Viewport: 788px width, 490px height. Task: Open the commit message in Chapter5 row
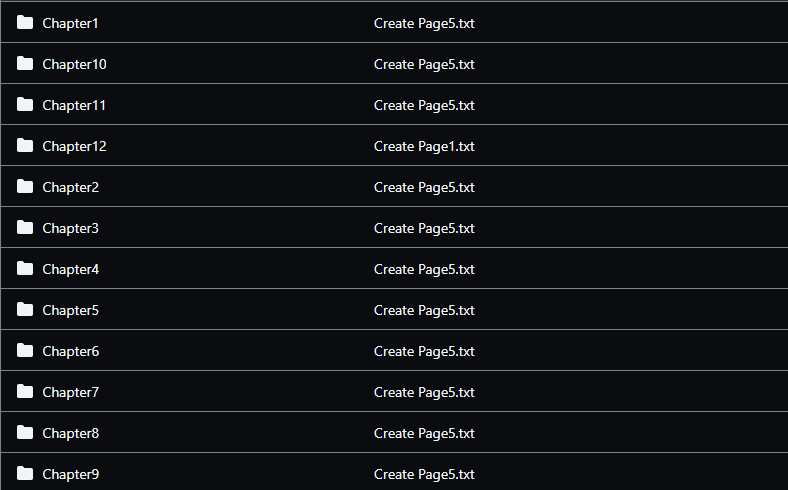tap(424, 311)
